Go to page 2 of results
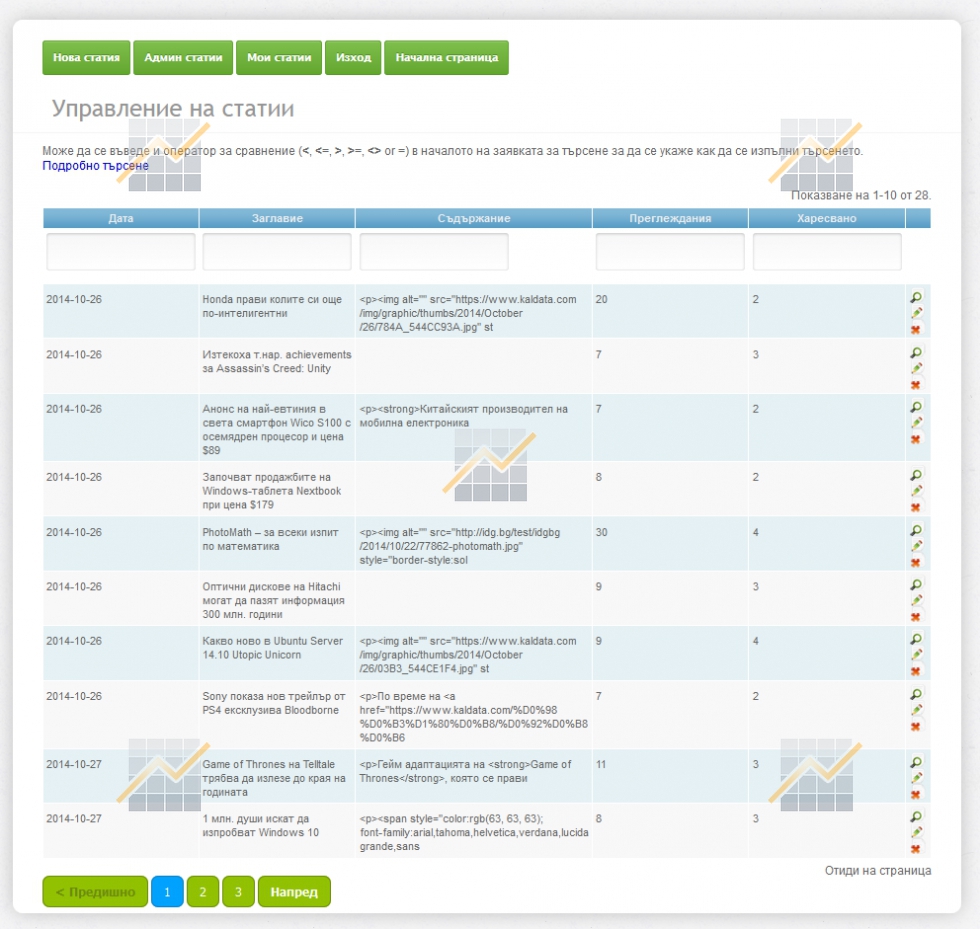Screen dimensions: 980x929 [x=202, y=892]
